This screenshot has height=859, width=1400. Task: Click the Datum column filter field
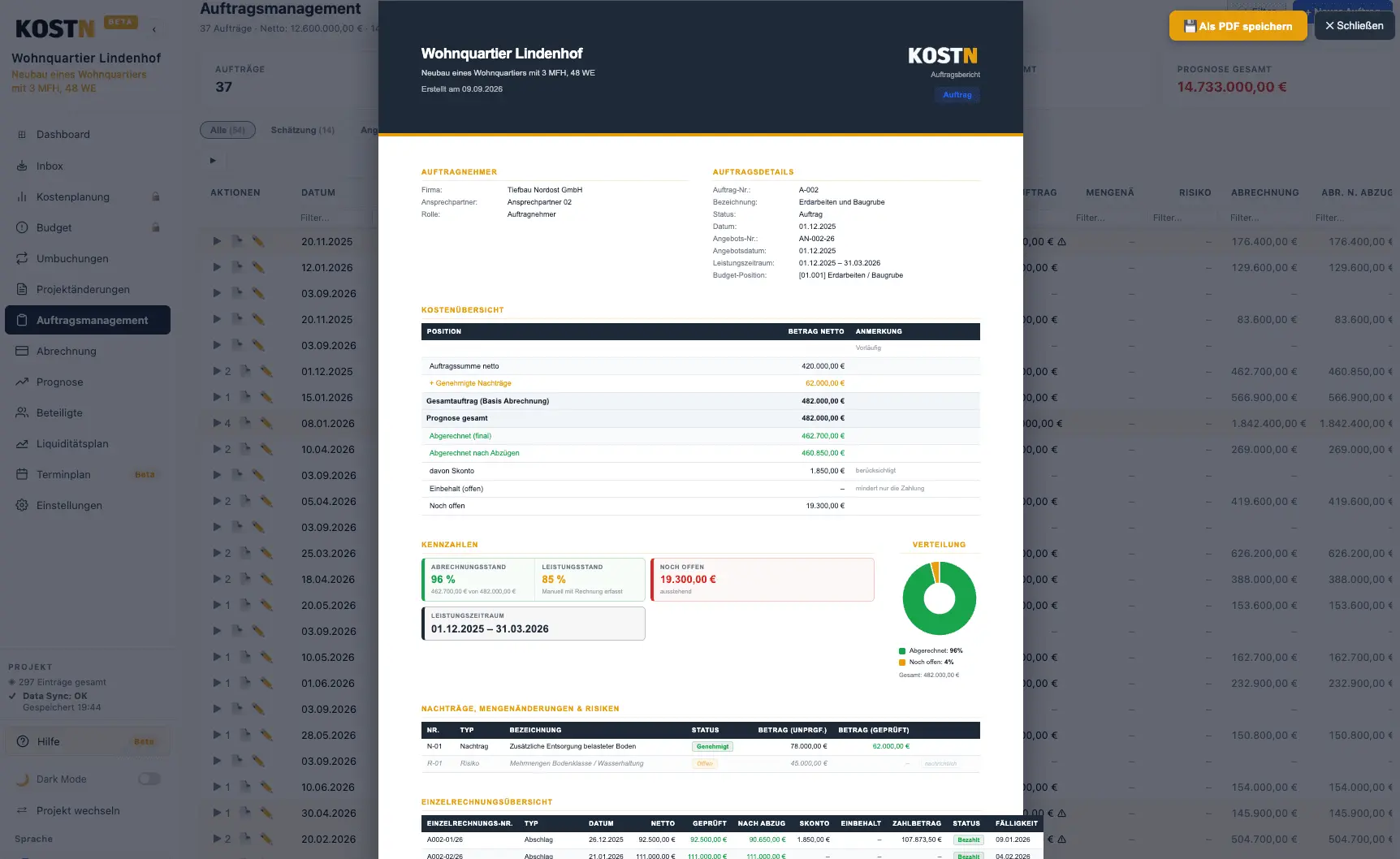[333, 218]
